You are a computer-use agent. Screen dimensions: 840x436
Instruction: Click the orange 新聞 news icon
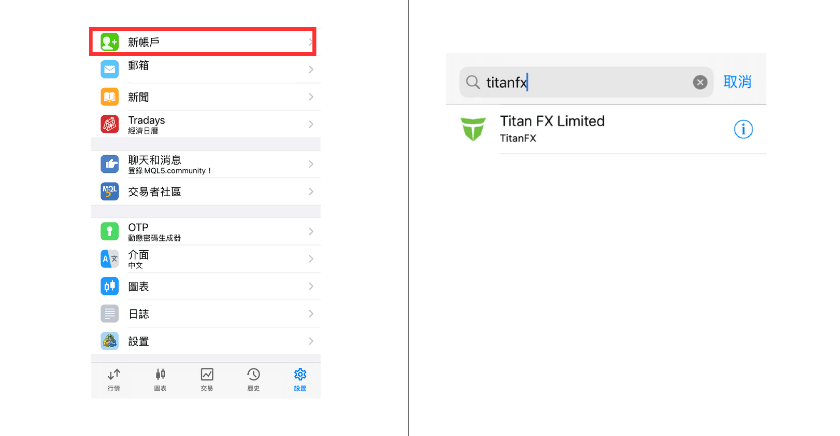pyautogui.click(x=109, y=97)
